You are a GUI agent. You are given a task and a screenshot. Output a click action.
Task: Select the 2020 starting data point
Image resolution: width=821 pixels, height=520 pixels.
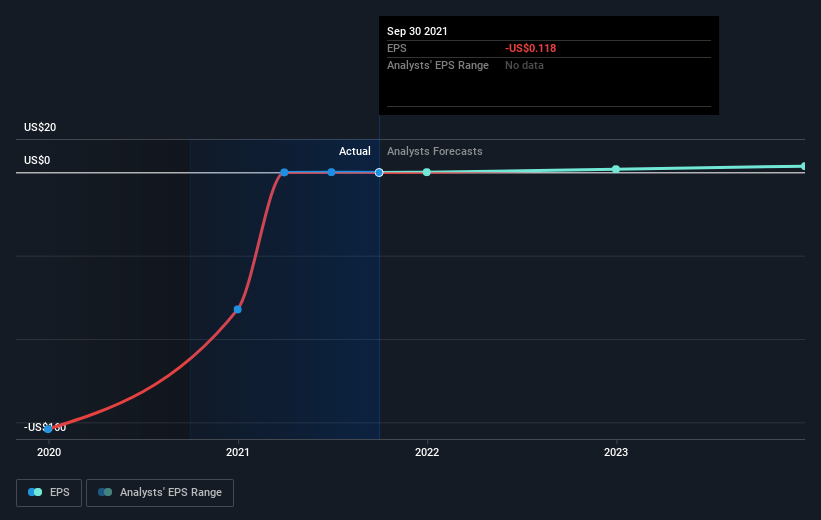(48, 429)
